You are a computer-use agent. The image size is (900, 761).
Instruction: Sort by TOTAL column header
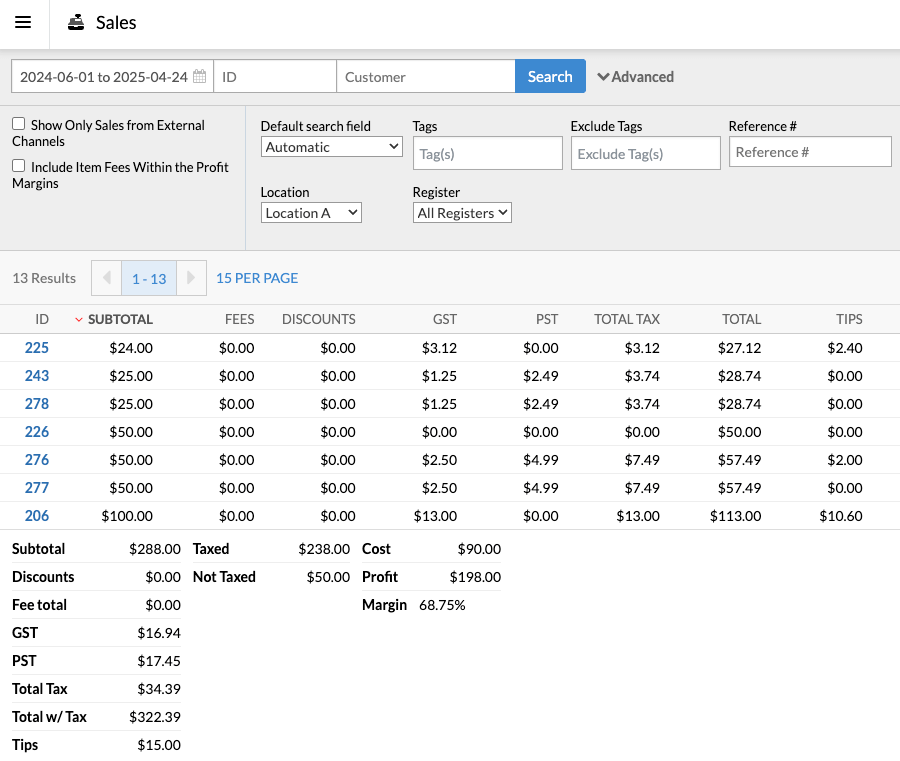click(742, 319)
